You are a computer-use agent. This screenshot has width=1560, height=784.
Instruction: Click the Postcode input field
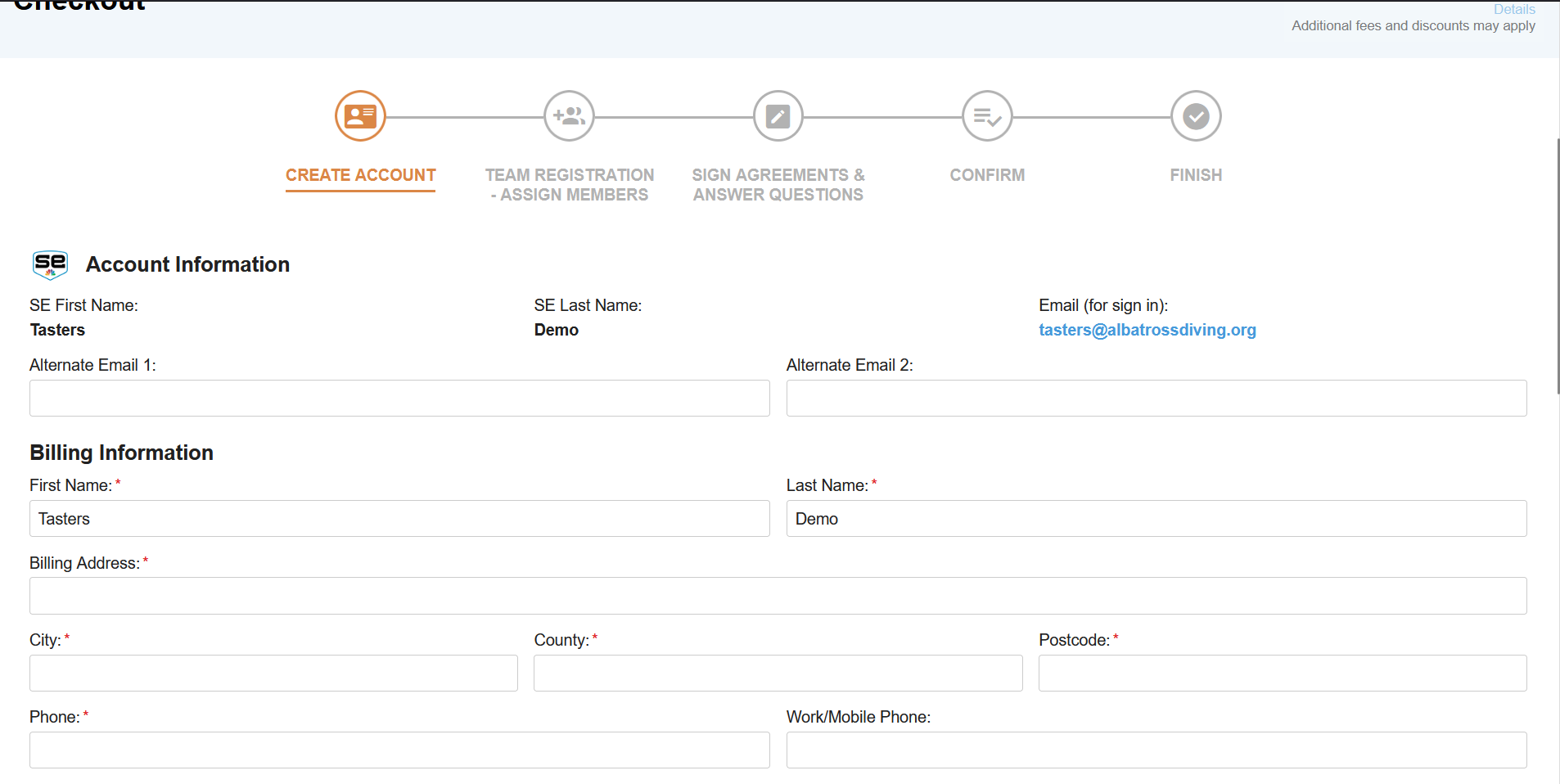point(1281,673)
